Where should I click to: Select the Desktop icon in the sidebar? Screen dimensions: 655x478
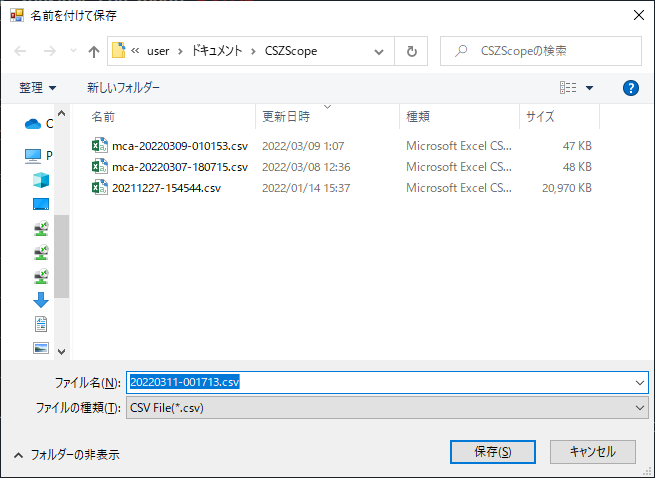(x=41, y=204)
